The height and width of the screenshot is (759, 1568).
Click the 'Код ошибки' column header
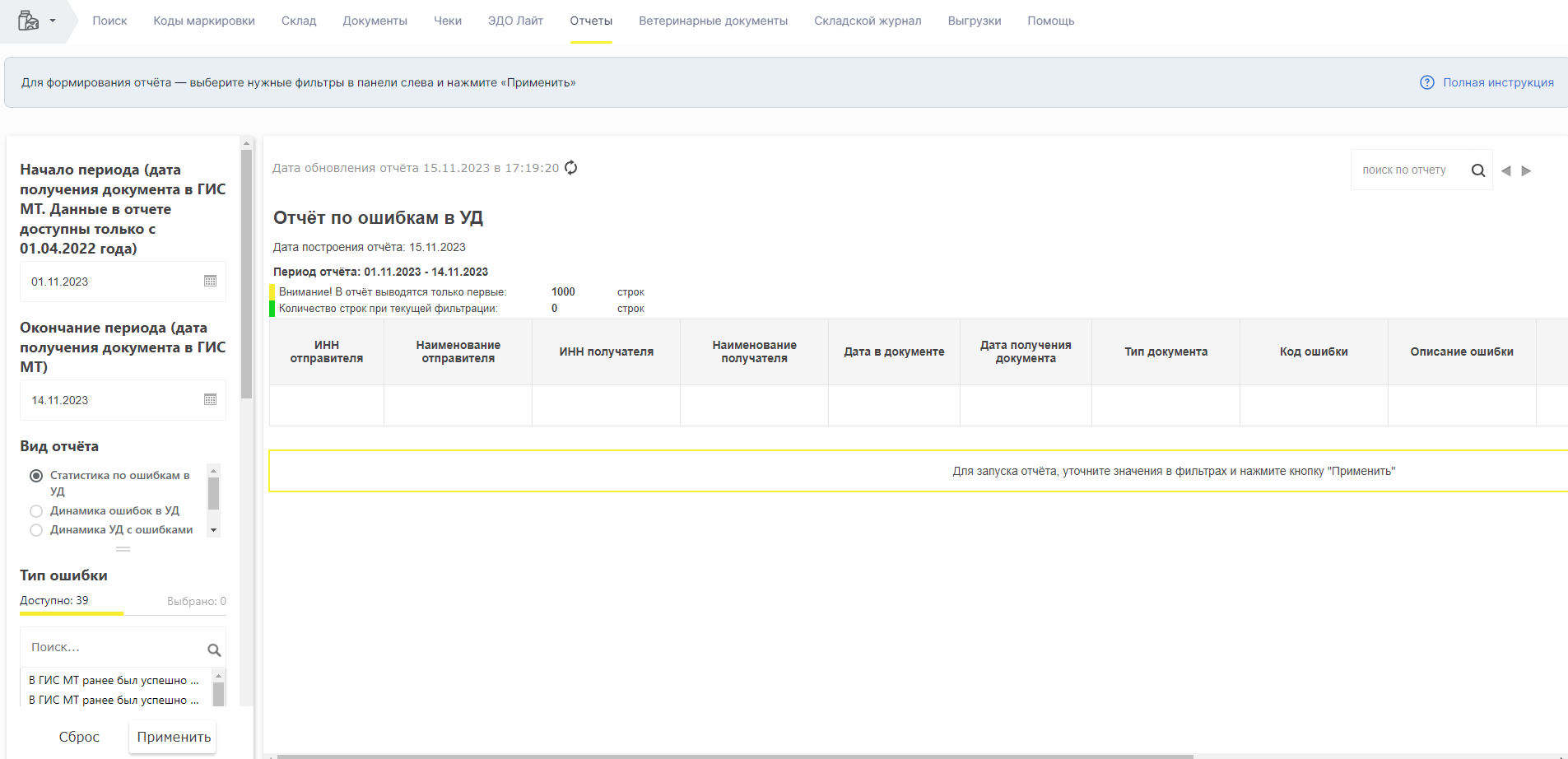[1314, 352]
